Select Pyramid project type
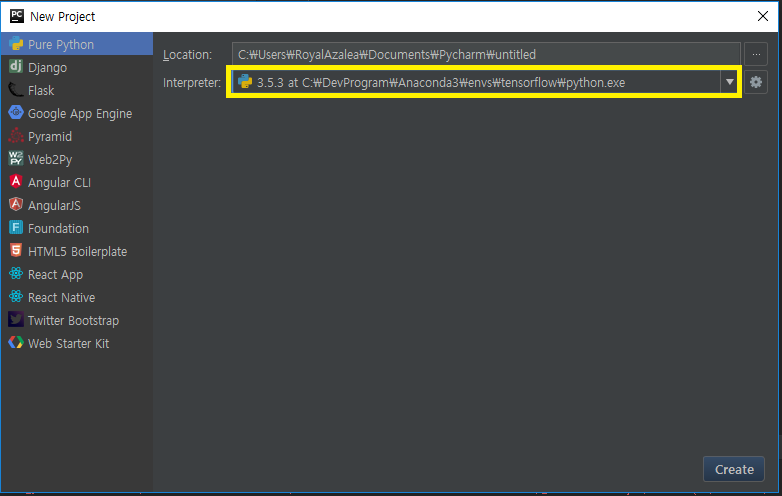Screen dimensions: 782x496 click(x=77, y=136)
